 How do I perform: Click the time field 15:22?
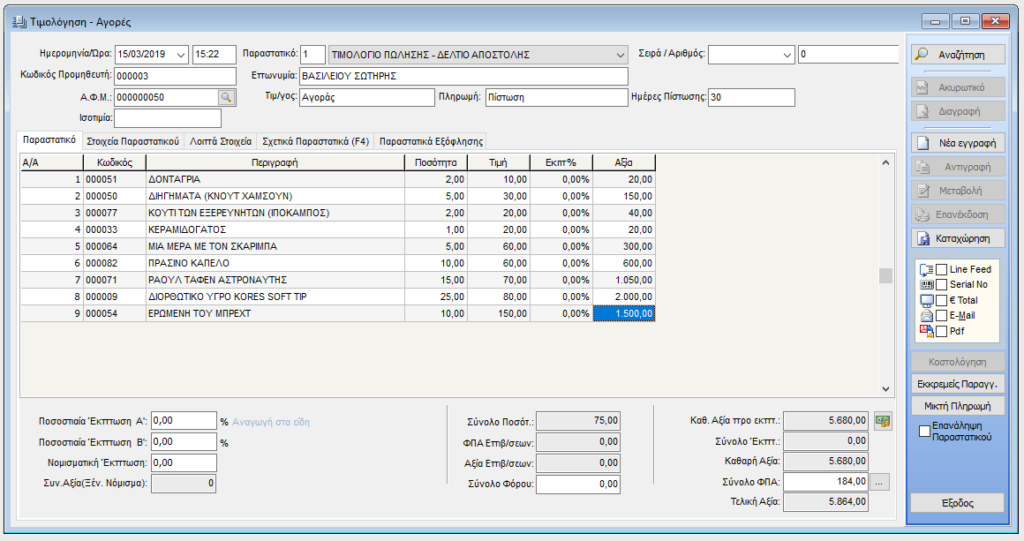pos(214,55)
